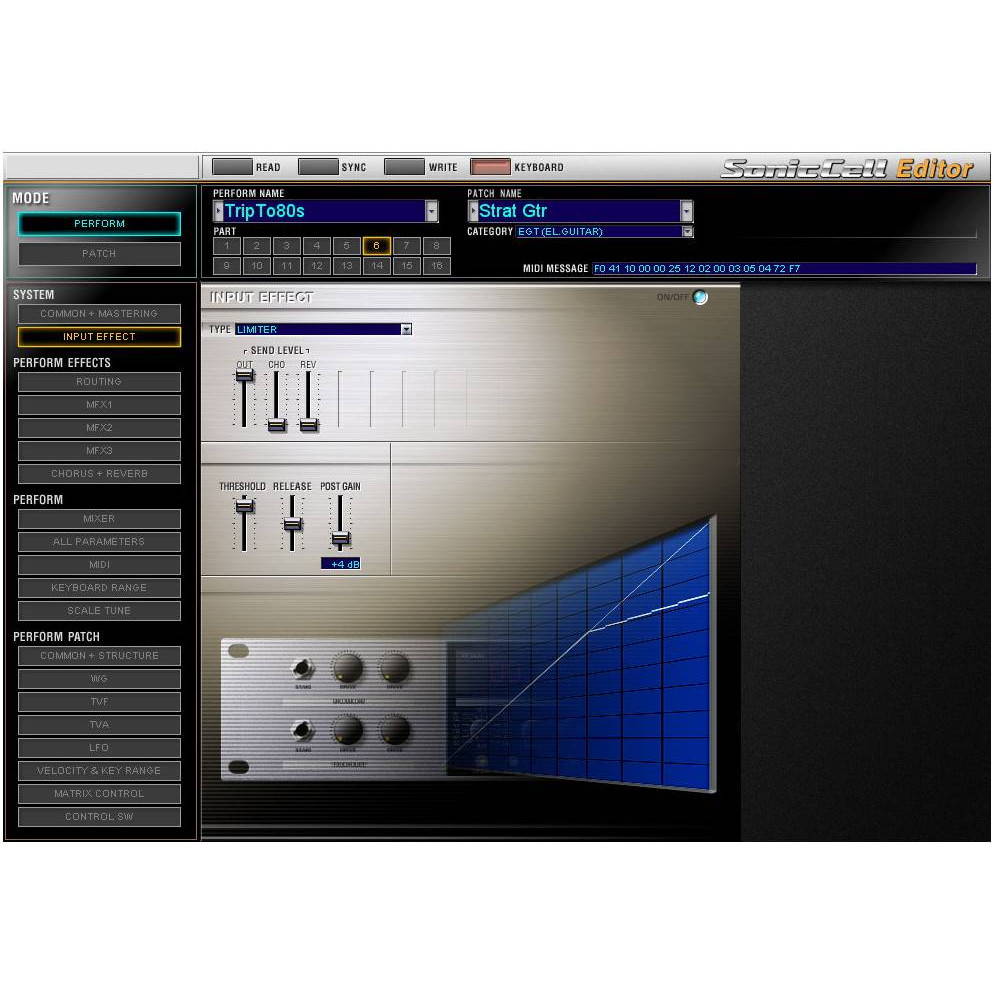Select part 7

coord(406,246)
